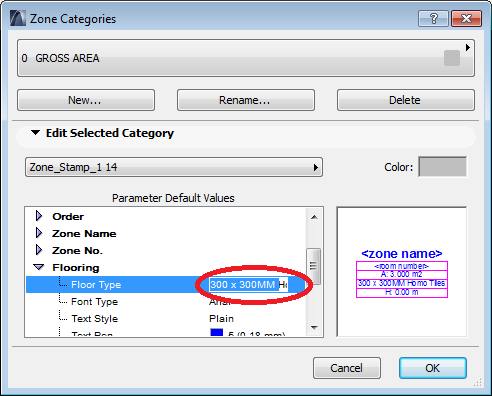
Task: Cancel the zone category changes
Action: pos(347,368)
